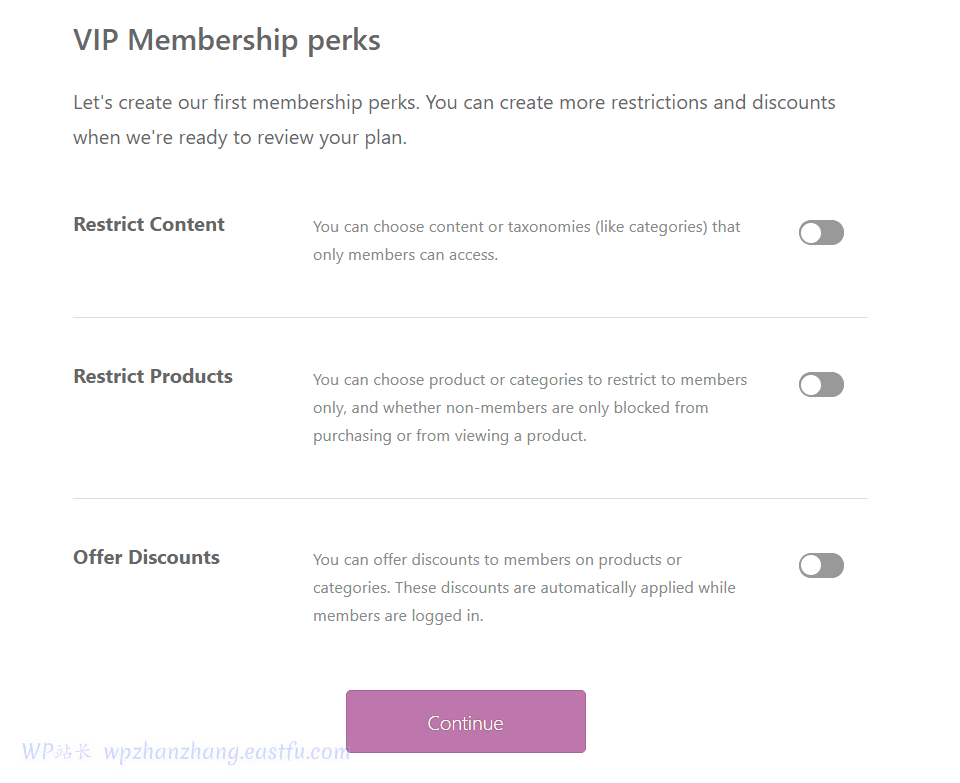Click the word "taxonomies" in the Restrict Content description
960x783 pixels.
(x=548, y=227)
